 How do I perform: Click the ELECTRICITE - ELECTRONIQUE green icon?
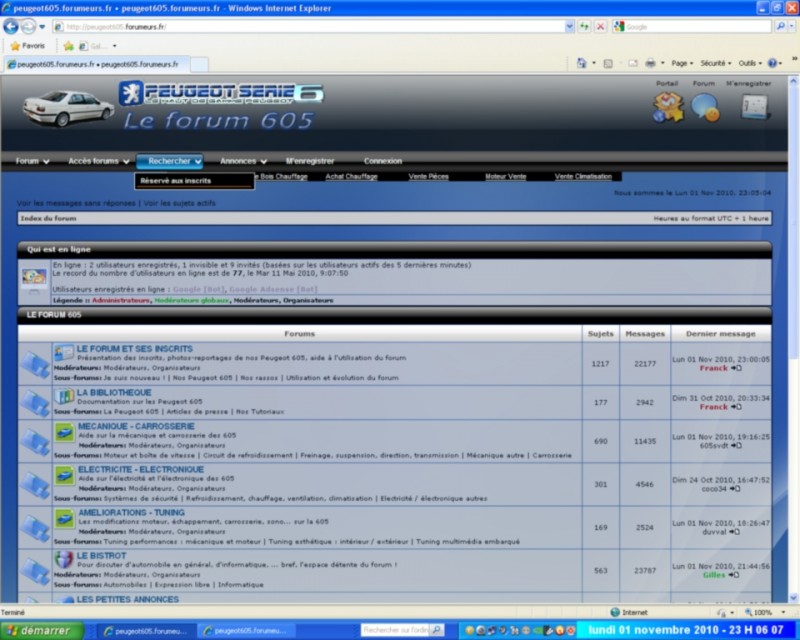(x=65, y=476)
